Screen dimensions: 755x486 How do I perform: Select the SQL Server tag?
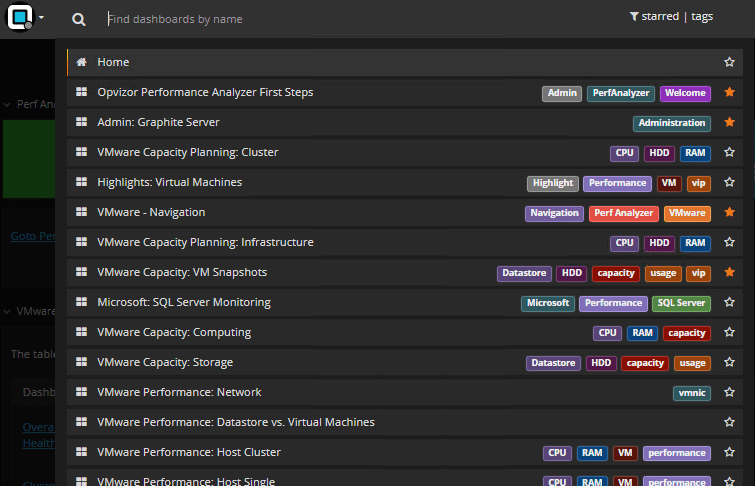pos(681,303)
